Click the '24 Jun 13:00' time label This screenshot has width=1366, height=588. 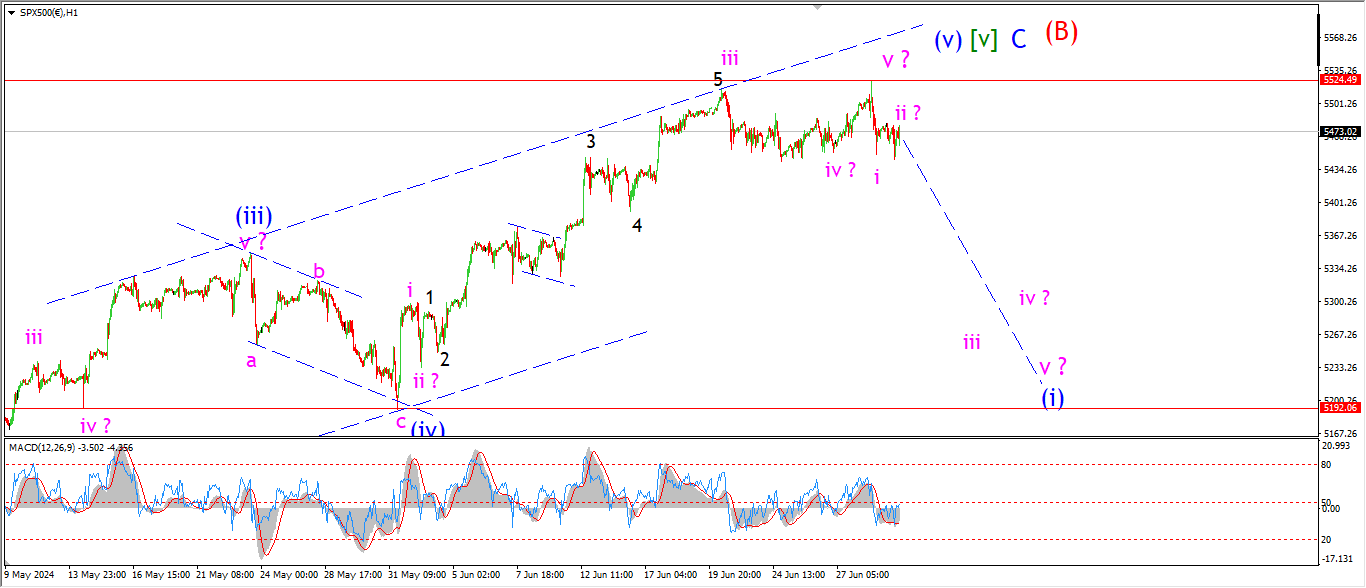point(798,575)
